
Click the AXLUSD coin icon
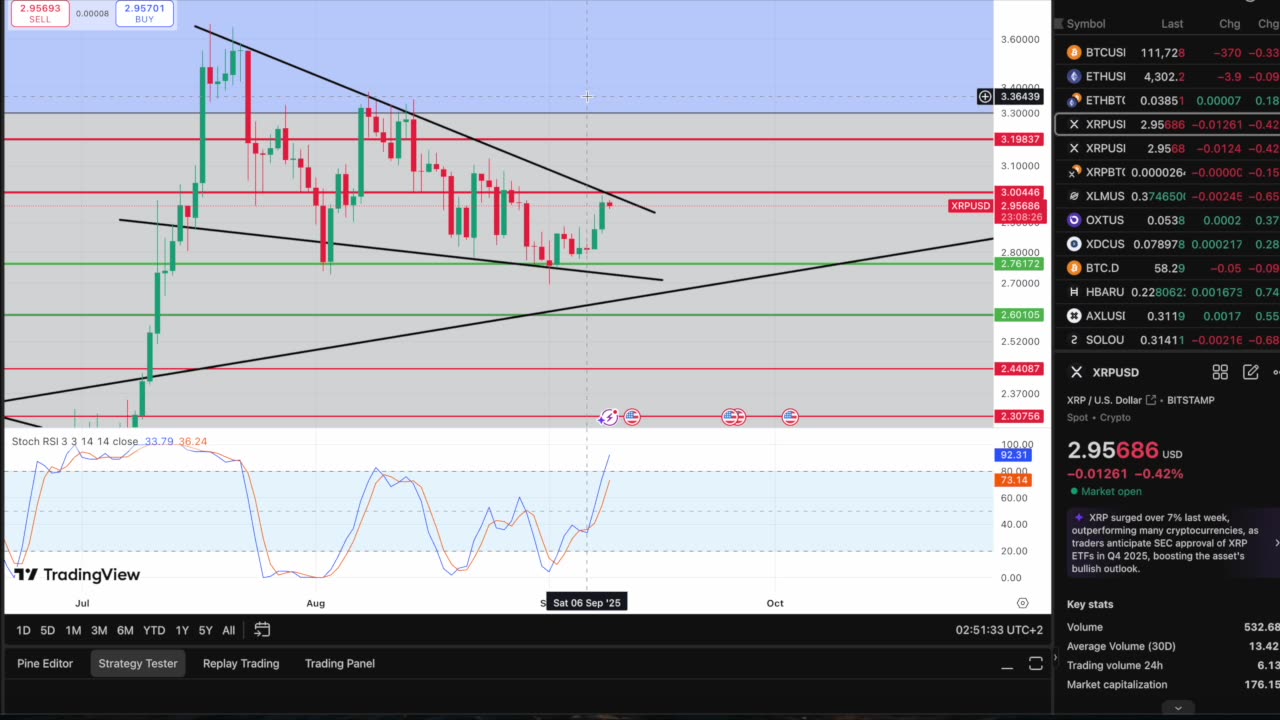[1074, 316]
